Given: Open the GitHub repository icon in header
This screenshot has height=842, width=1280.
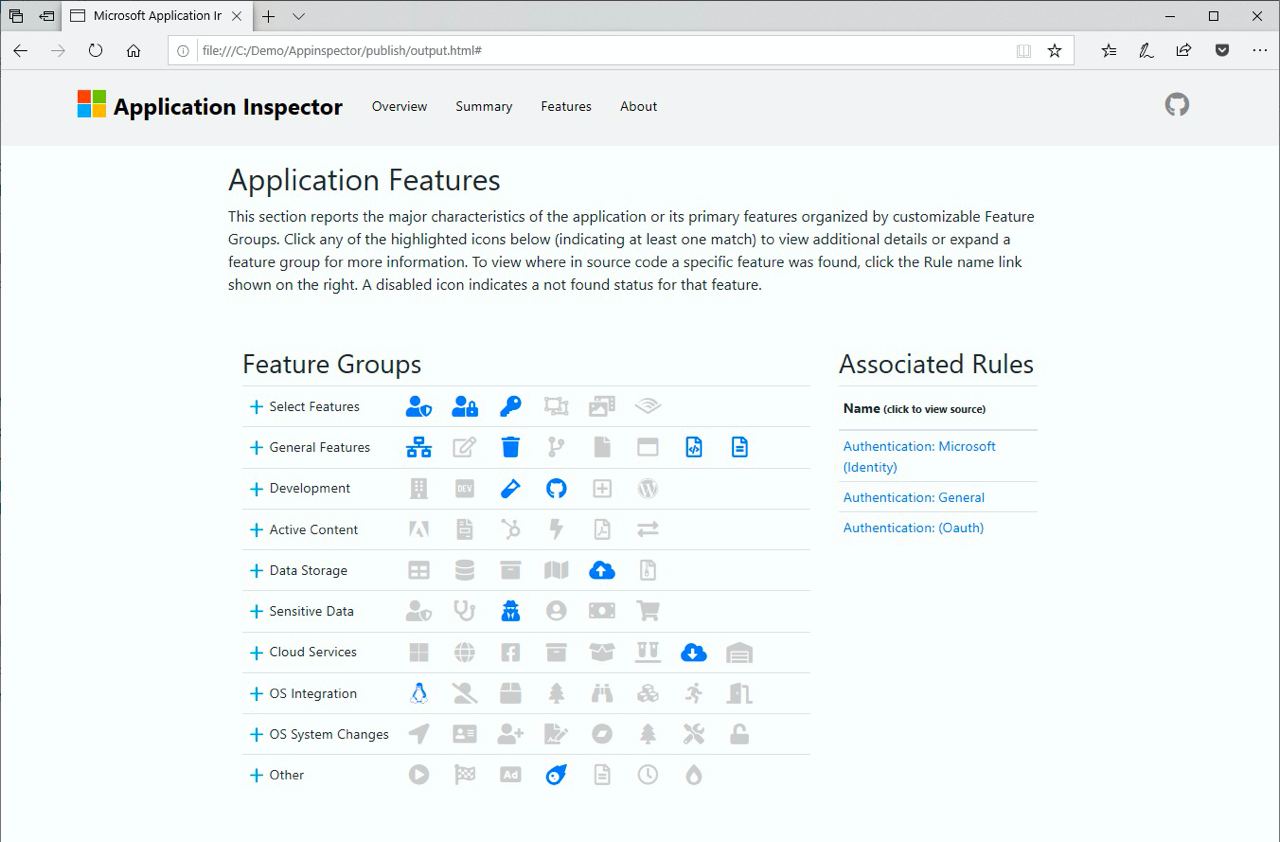Looking at the screenshot, I should [1177, 105].
